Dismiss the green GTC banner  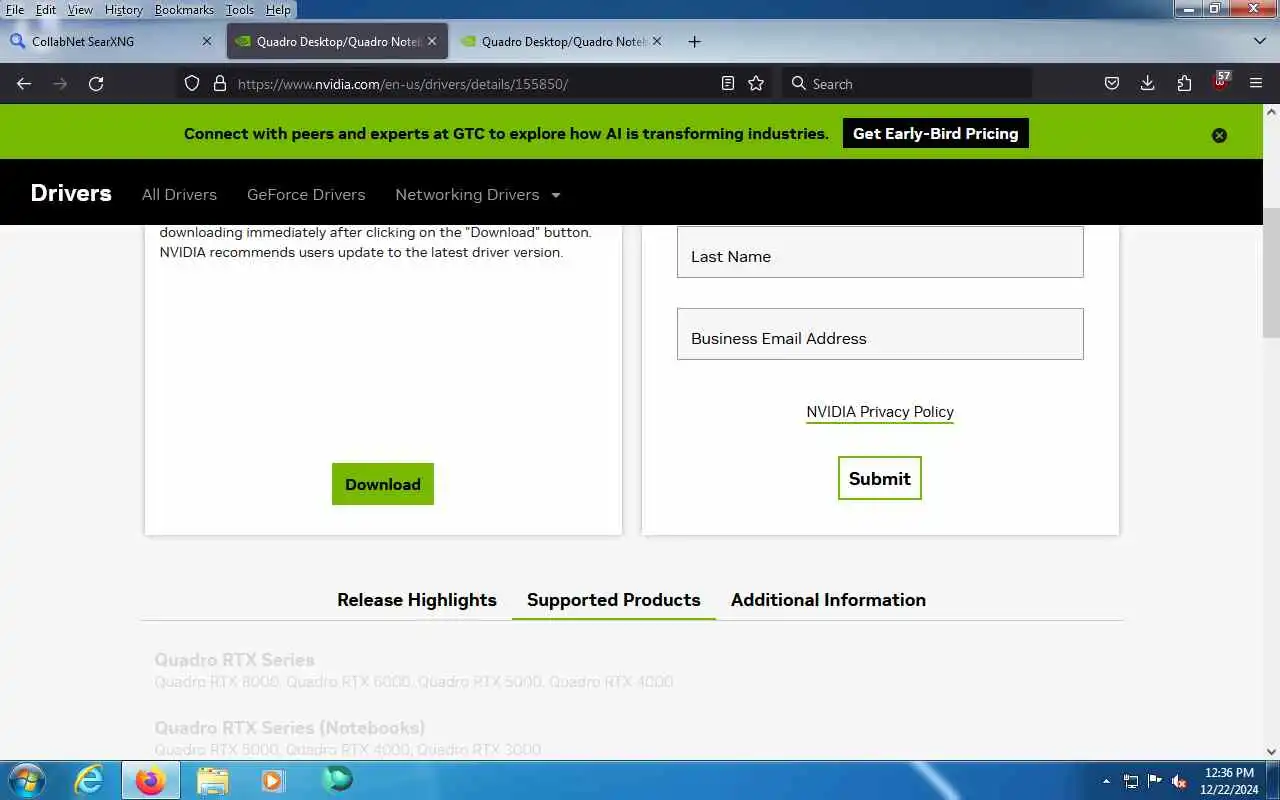(1219, 135)
